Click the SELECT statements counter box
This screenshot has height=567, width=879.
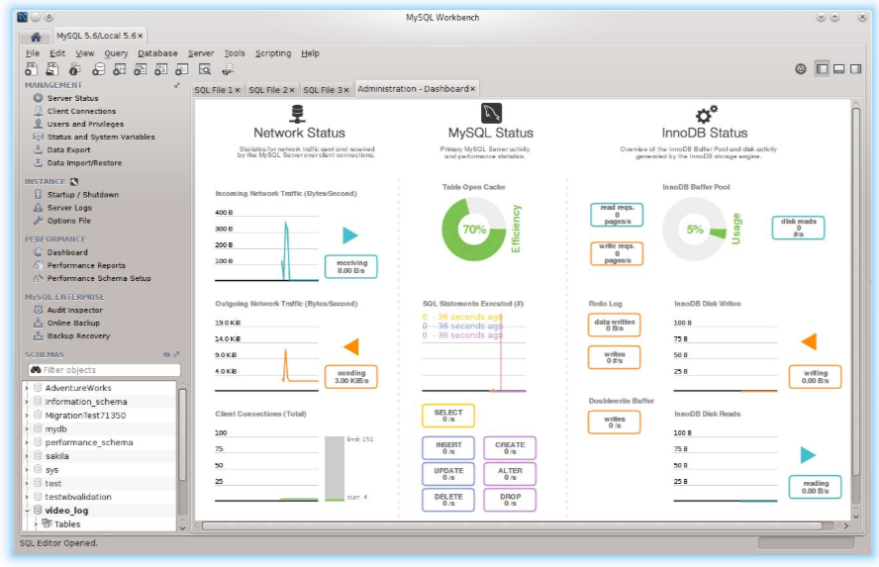448,416
